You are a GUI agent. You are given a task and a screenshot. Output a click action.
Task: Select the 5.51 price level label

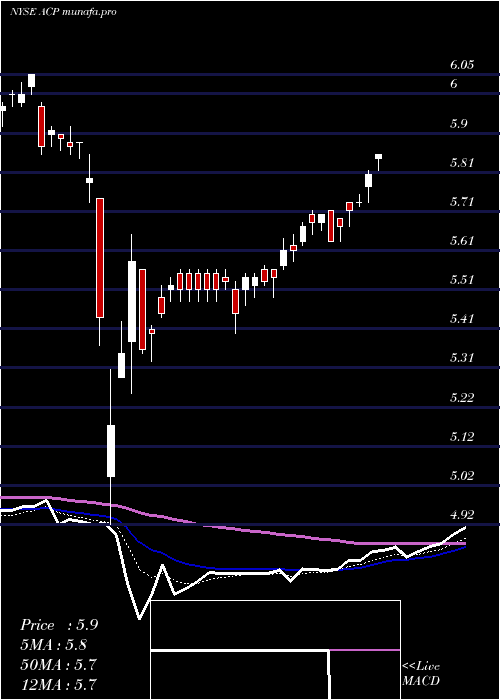(462, 280)
